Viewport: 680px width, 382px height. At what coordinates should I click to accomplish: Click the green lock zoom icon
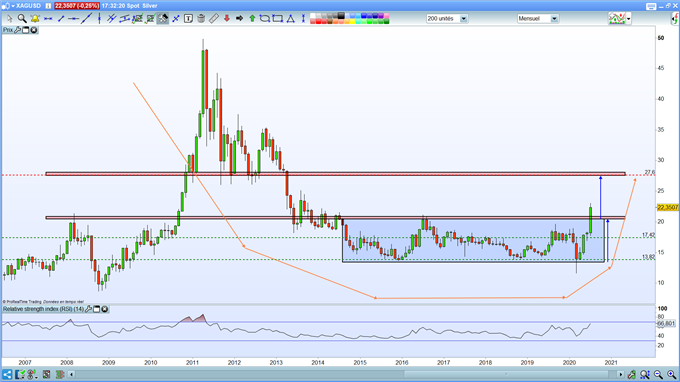tap(632, 374)
